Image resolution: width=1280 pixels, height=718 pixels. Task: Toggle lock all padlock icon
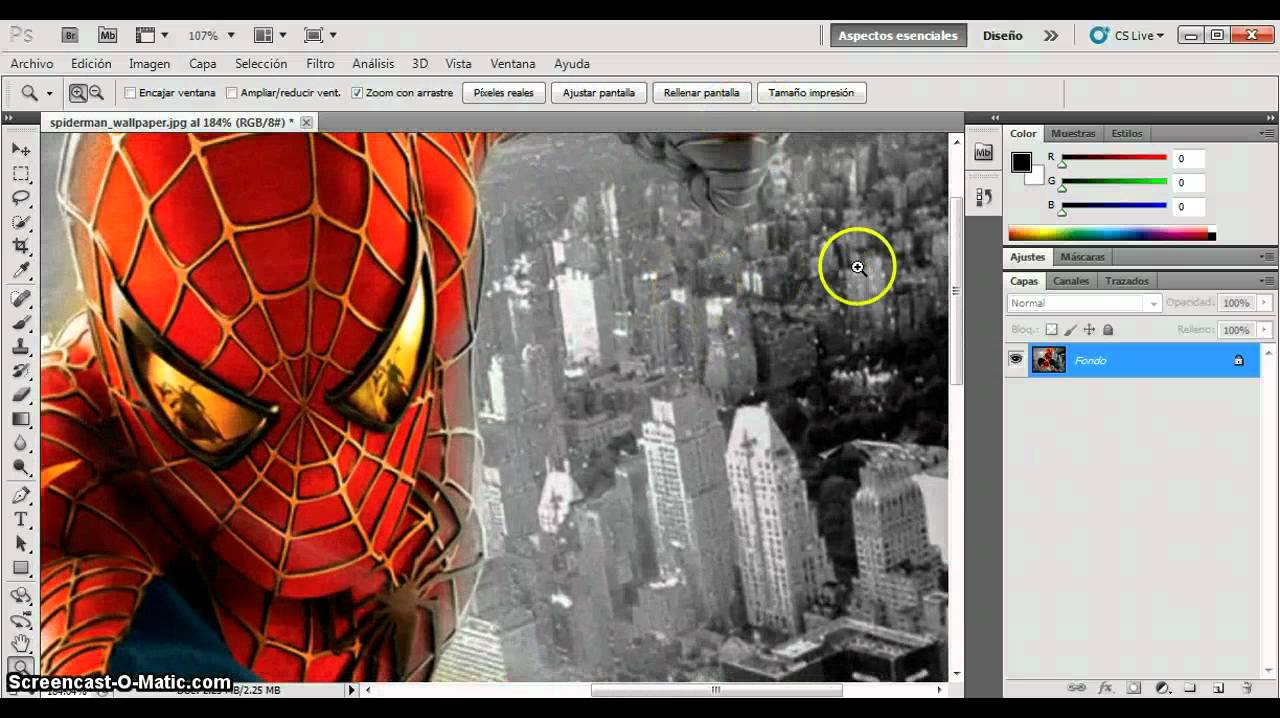pos(1108,330)
